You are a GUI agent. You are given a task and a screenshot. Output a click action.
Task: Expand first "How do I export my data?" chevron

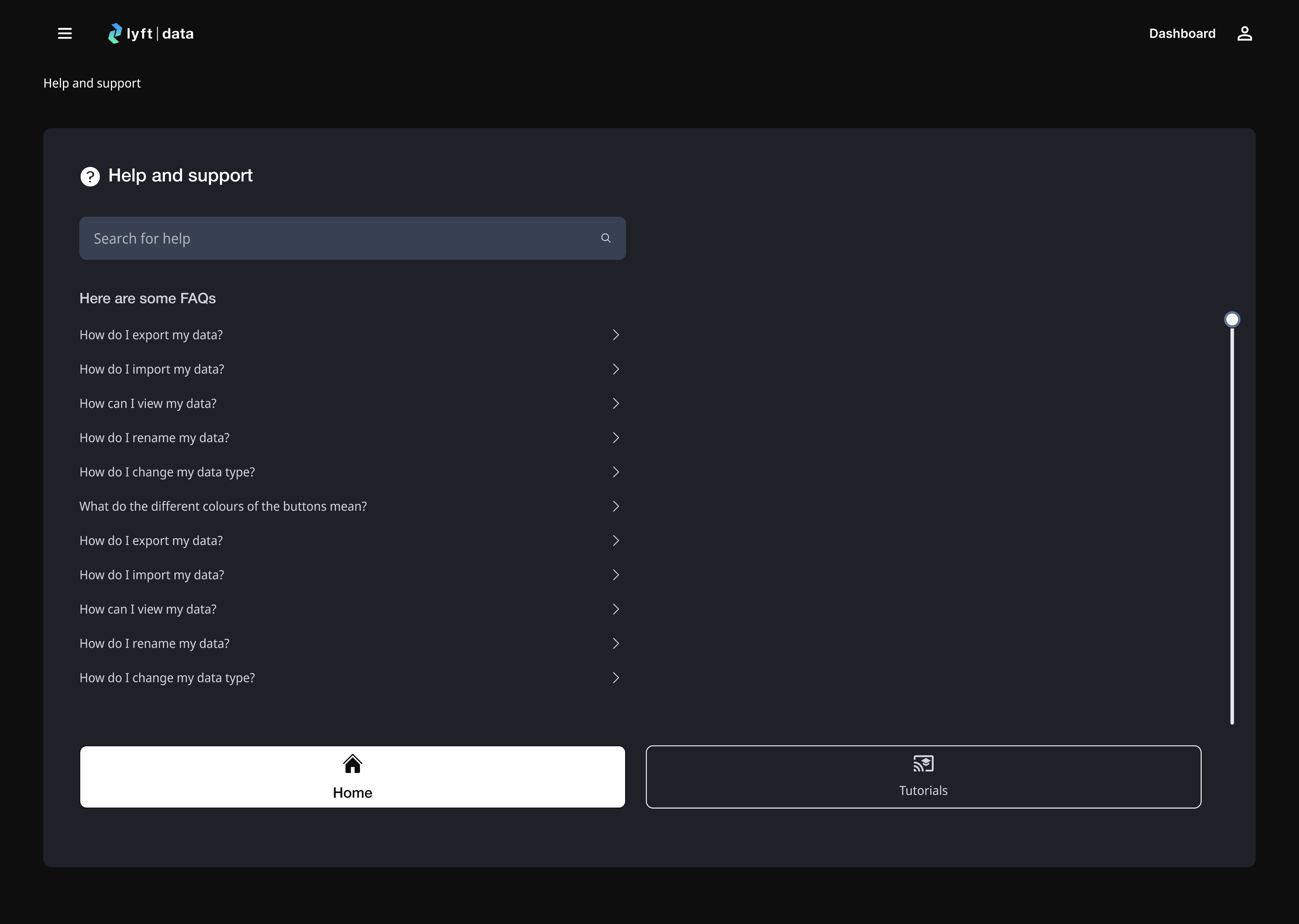(615, 335)
